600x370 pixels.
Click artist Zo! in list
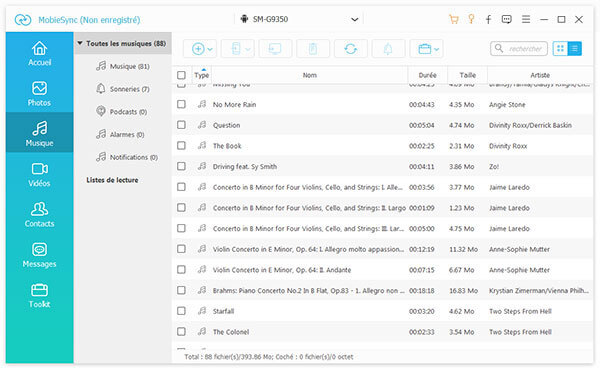coord(494,166)
